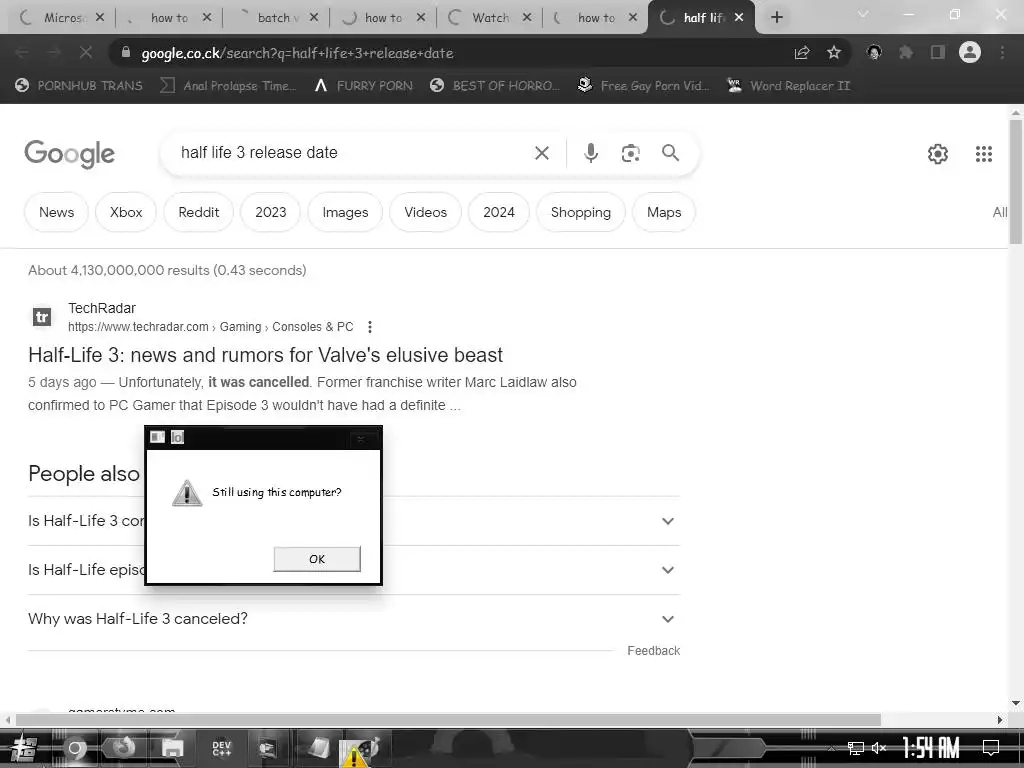Start a voice search with microphone
Screen dimensions: 1024x768
(590, 153)
